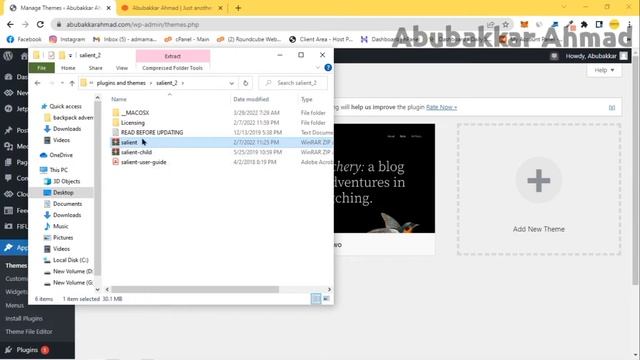Screen dimensions: 640x360
Task: Click the WordPress logo in admin bar
Action: (8, 56)
